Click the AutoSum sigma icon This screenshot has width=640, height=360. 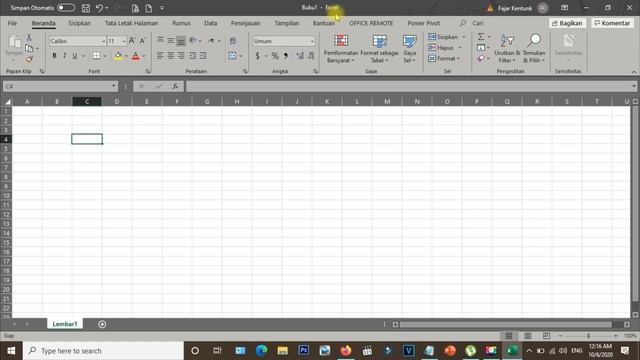481,37
